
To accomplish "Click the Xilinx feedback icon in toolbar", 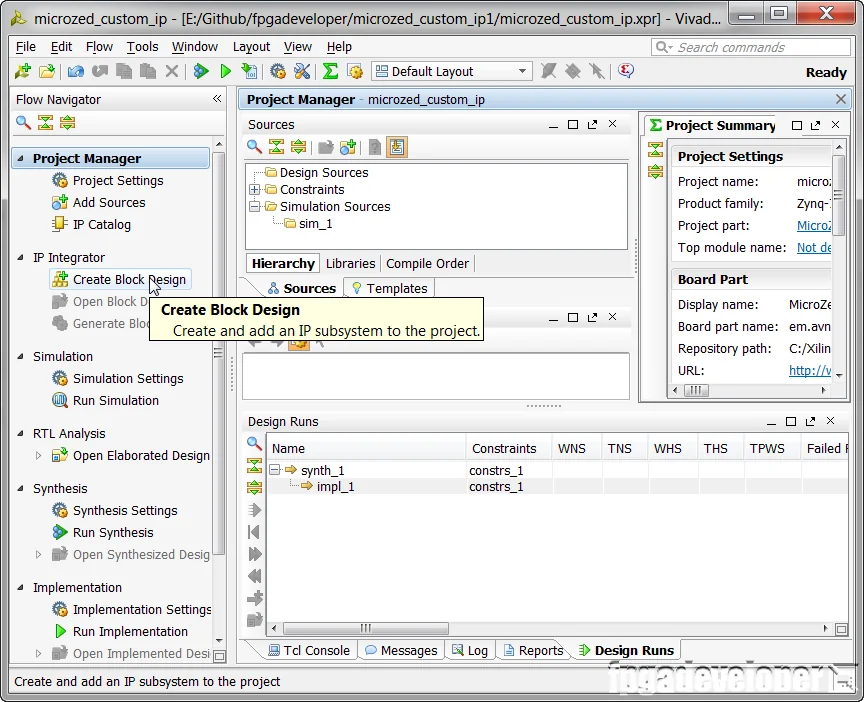I will pyautogui.click(x=625, y=71).
